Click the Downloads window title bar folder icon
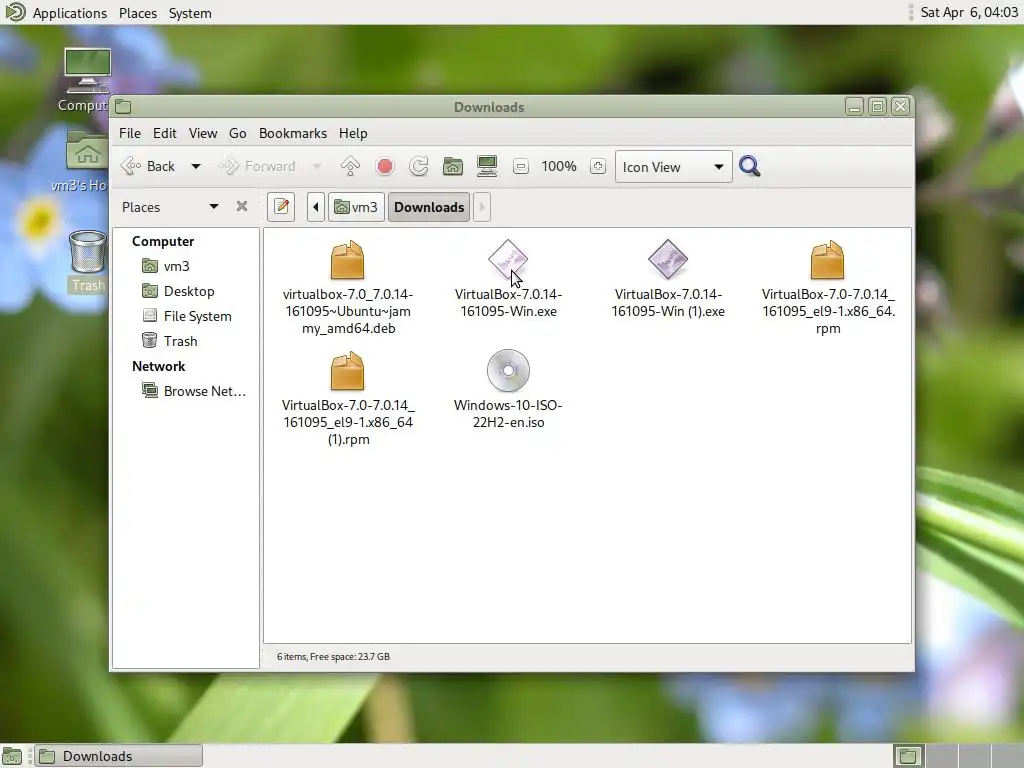The height and width of the screenshot is (768, 1024). (x=123, y=106)
